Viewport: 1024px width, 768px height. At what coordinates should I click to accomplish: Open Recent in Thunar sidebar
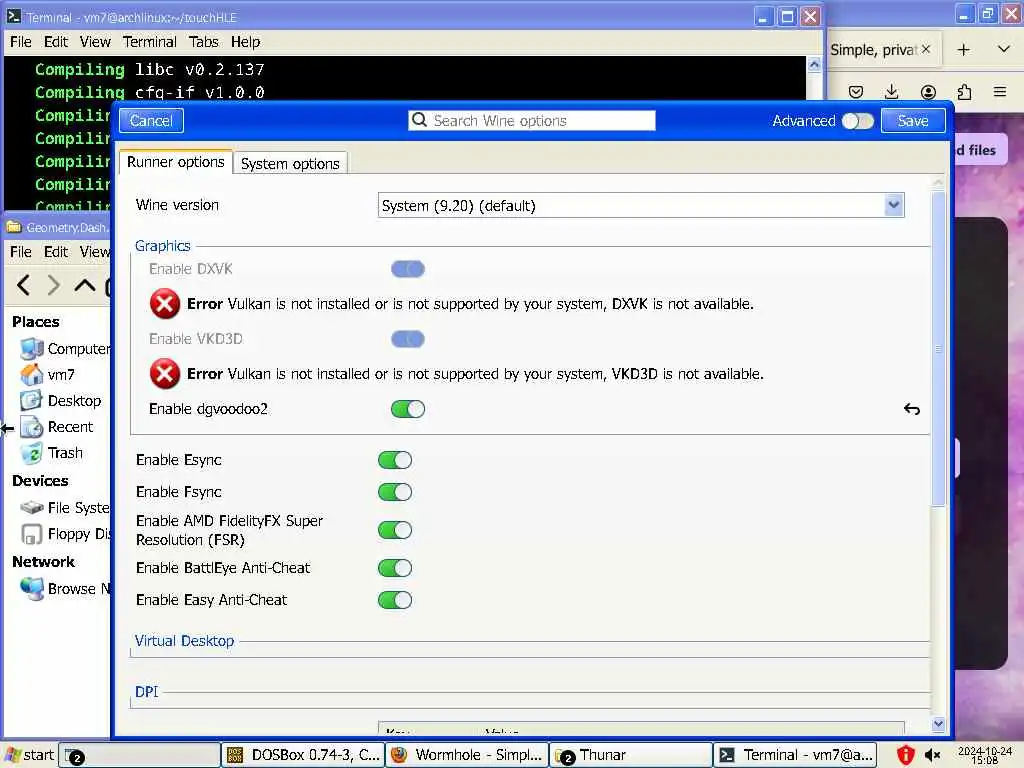click(x=57, y=427)
